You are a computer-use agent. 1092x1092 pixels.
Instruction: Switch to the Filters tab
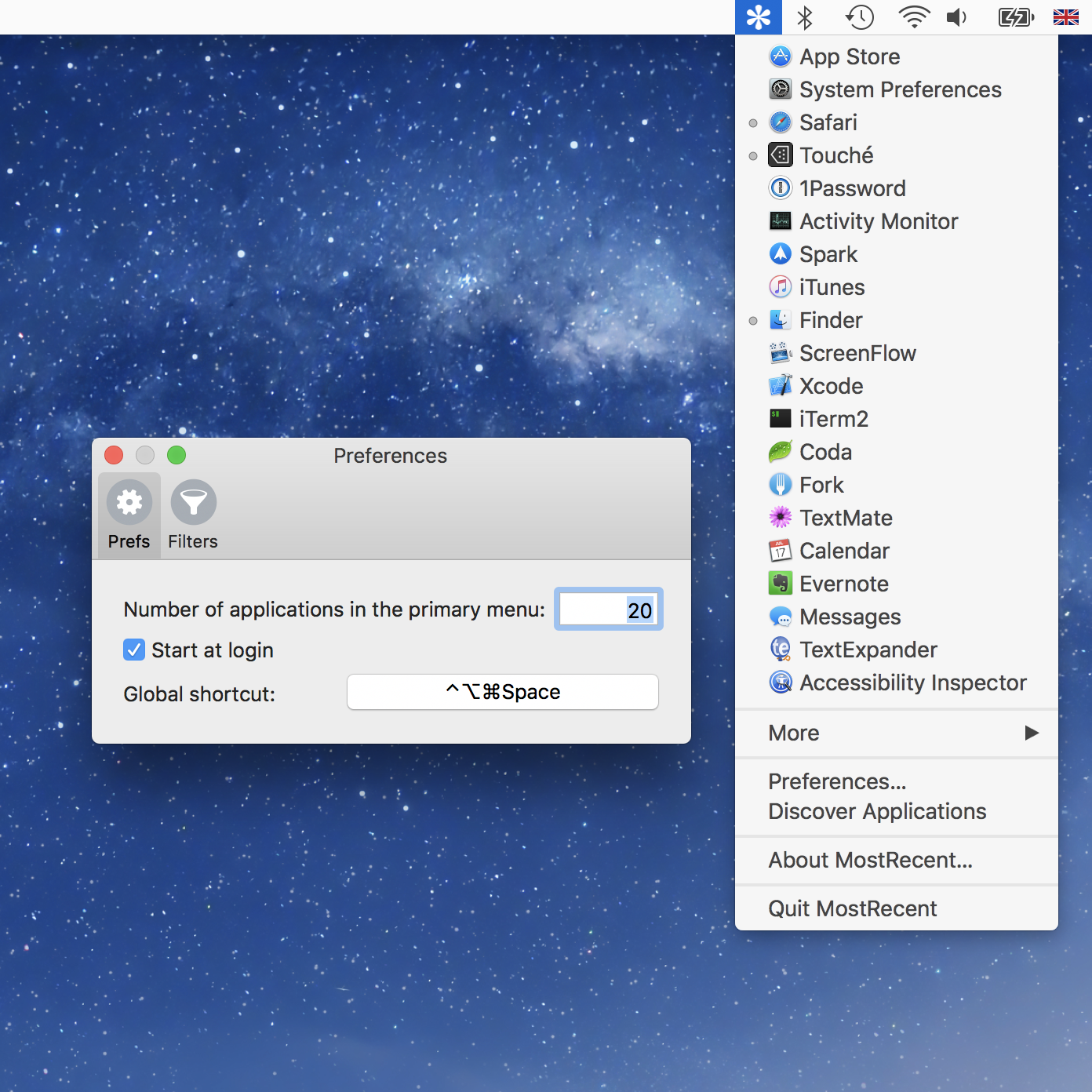(x=193, y=515)
